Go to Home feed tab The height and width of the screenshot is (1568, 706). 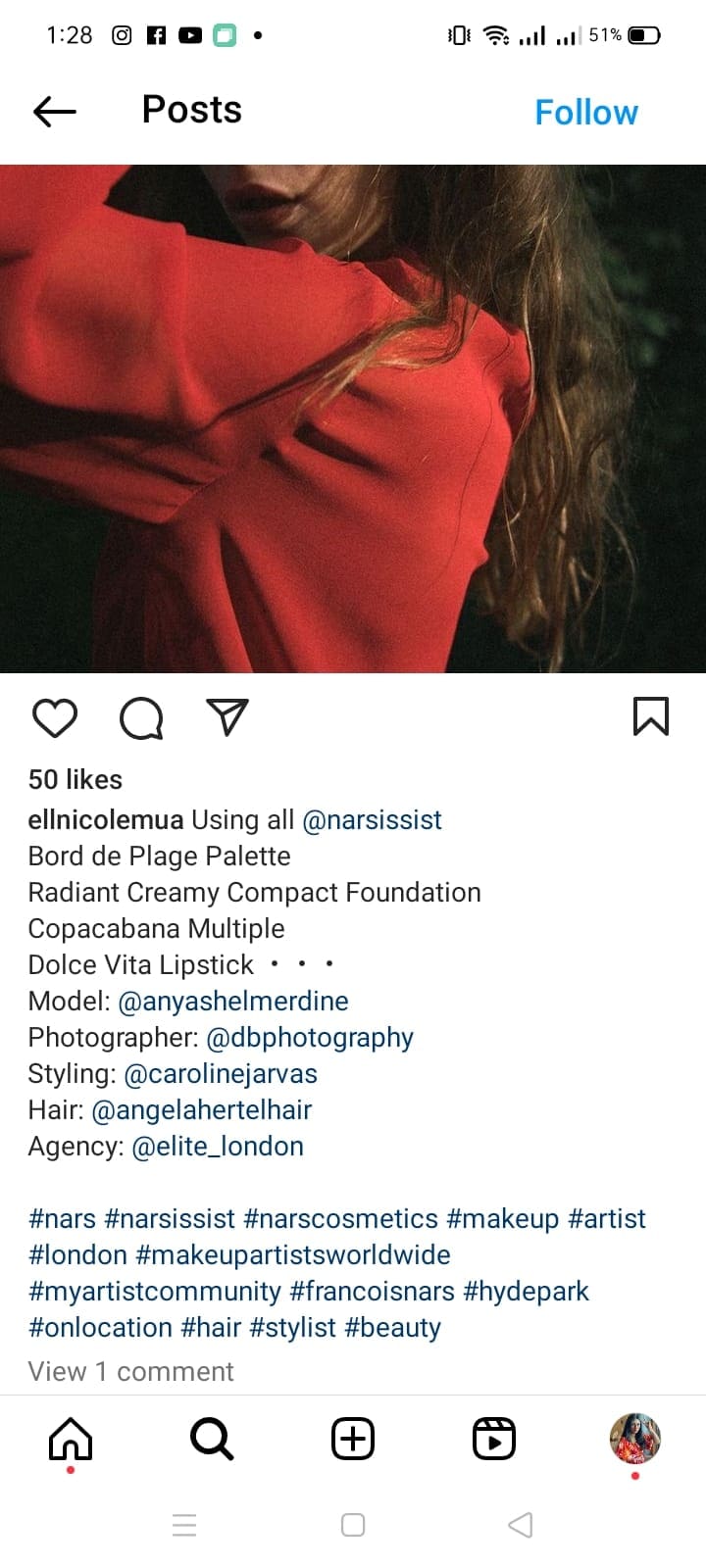tap(71, 1439)
